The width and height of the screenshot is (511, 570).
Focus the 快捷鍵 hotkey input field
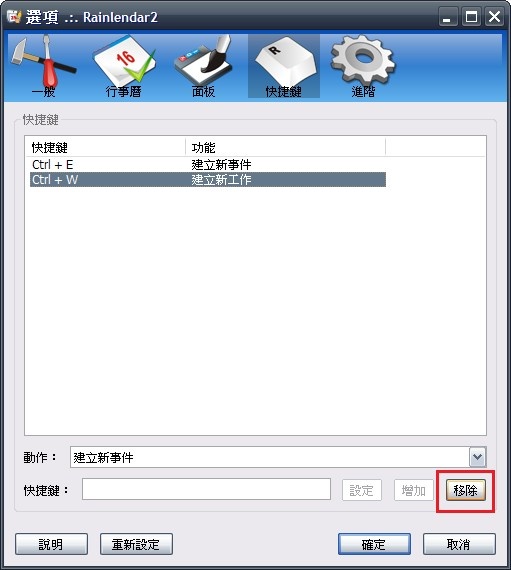(206, 489)
